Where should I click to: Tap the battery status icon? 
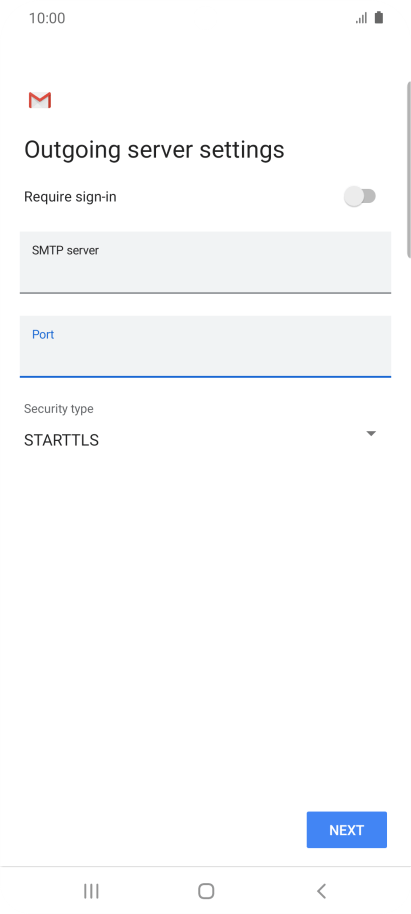[379, 17]
